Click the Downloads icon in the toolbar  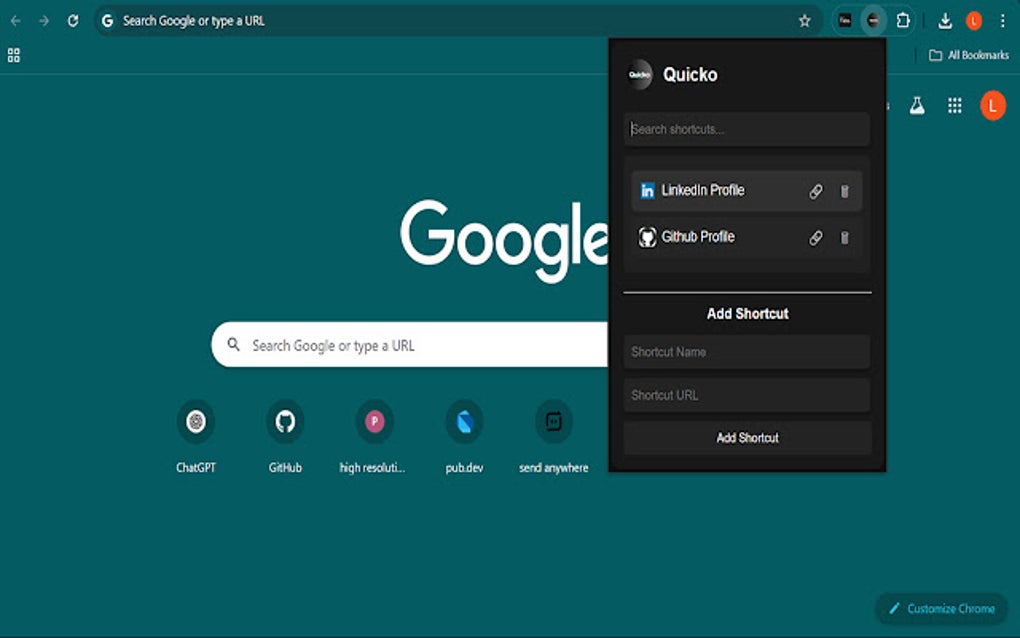pyautogui.click(x=945, y=21)
